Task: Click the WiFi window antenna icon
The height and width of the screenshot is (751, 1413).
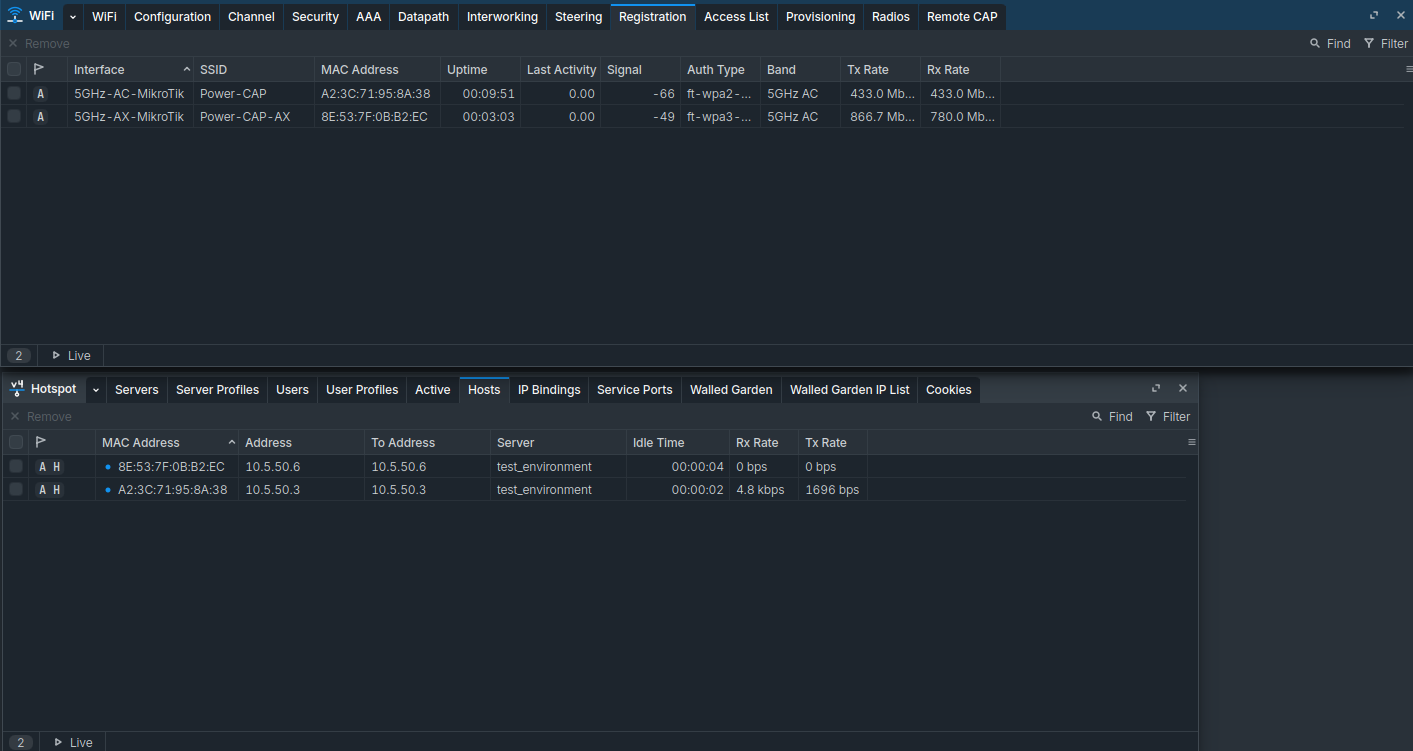Action: tap(15, 16)
